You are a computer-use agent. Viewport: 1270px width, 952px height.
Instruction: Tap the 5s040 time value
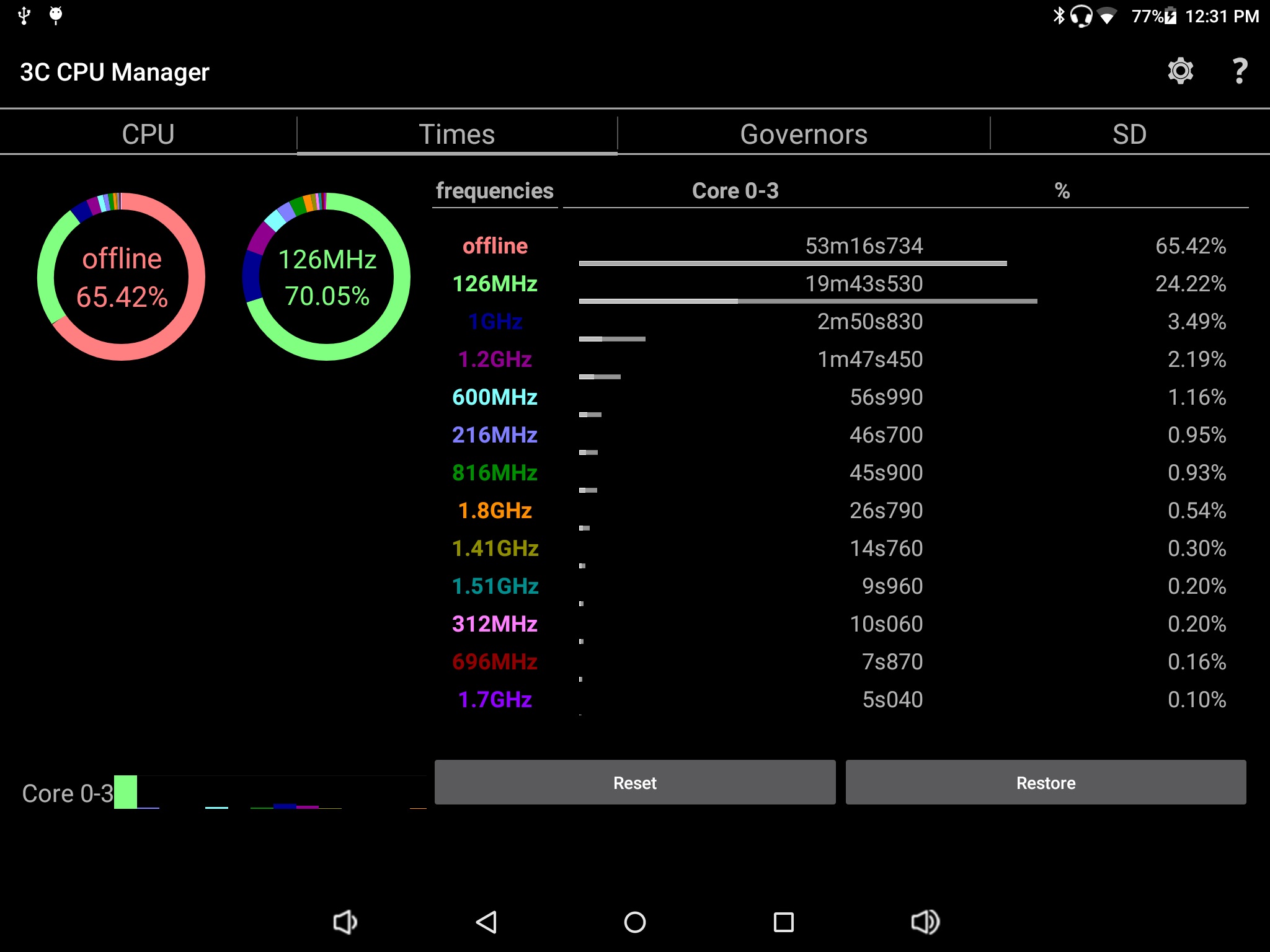coord(892,700)
